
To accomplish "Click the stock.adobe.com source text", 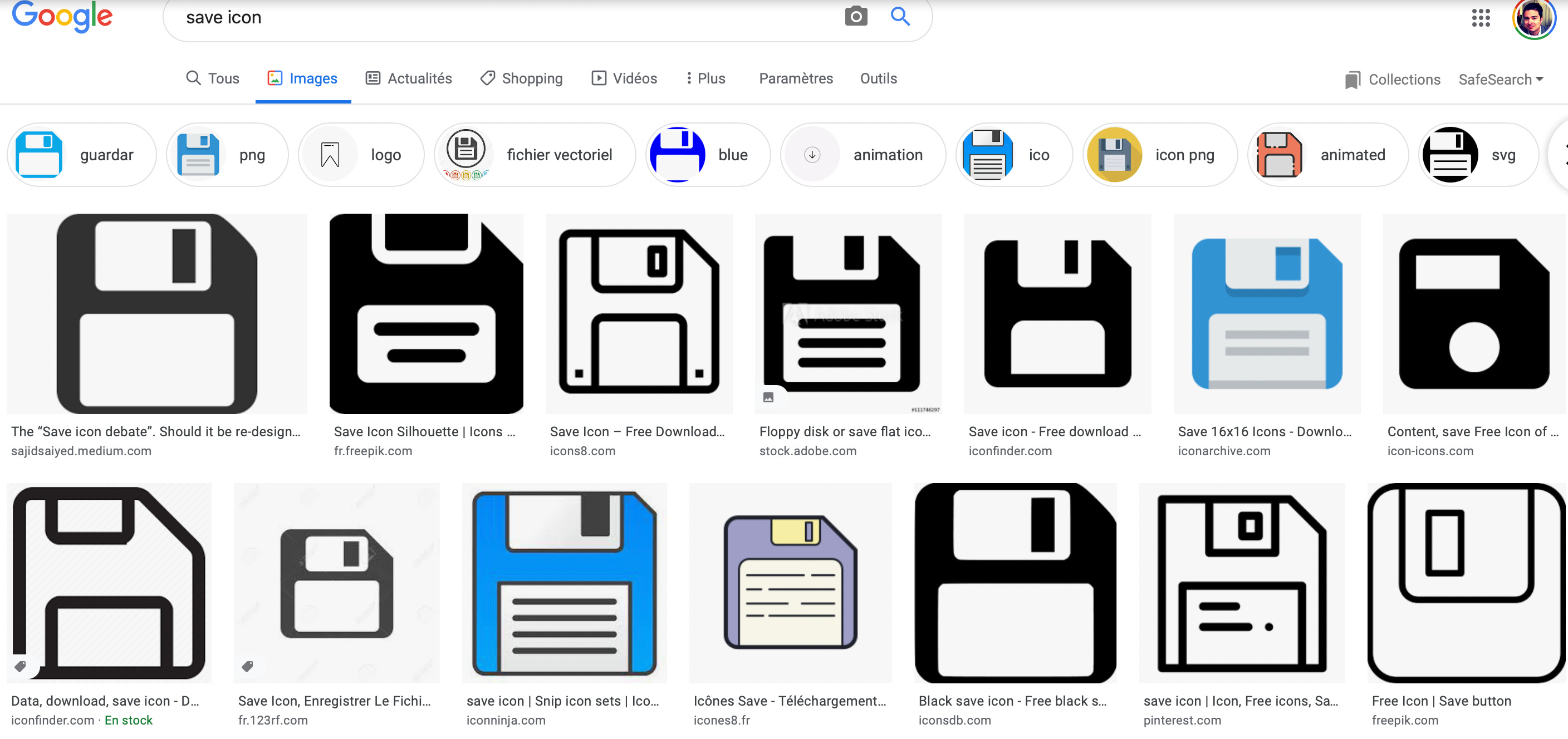I will click(807, 451).
